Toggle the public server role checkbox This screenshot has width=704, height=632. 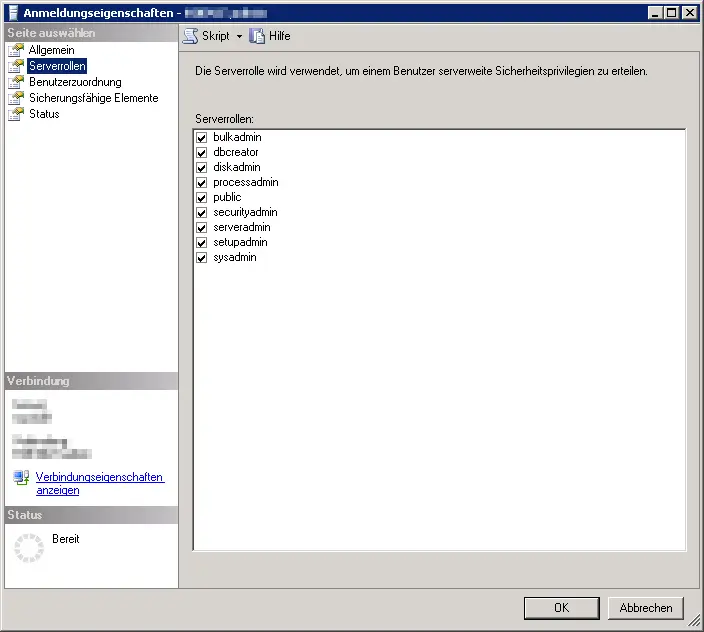[202, 198]
